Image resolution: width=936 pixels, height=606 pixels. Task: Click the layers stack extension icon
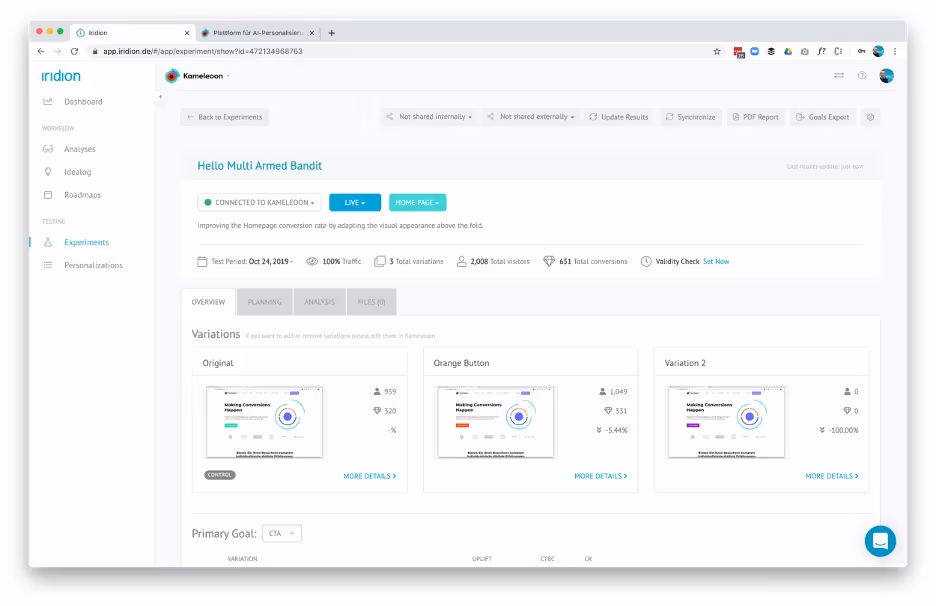(771, 51)
